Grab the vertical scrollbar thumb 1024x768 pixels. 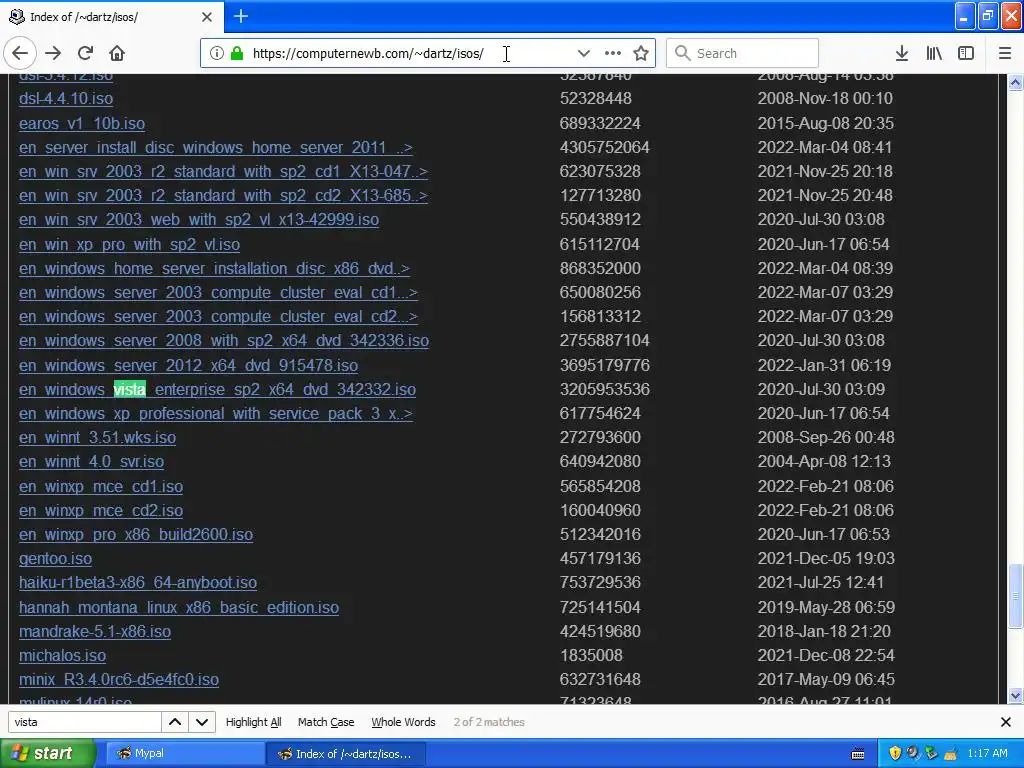pos(1015,596)
